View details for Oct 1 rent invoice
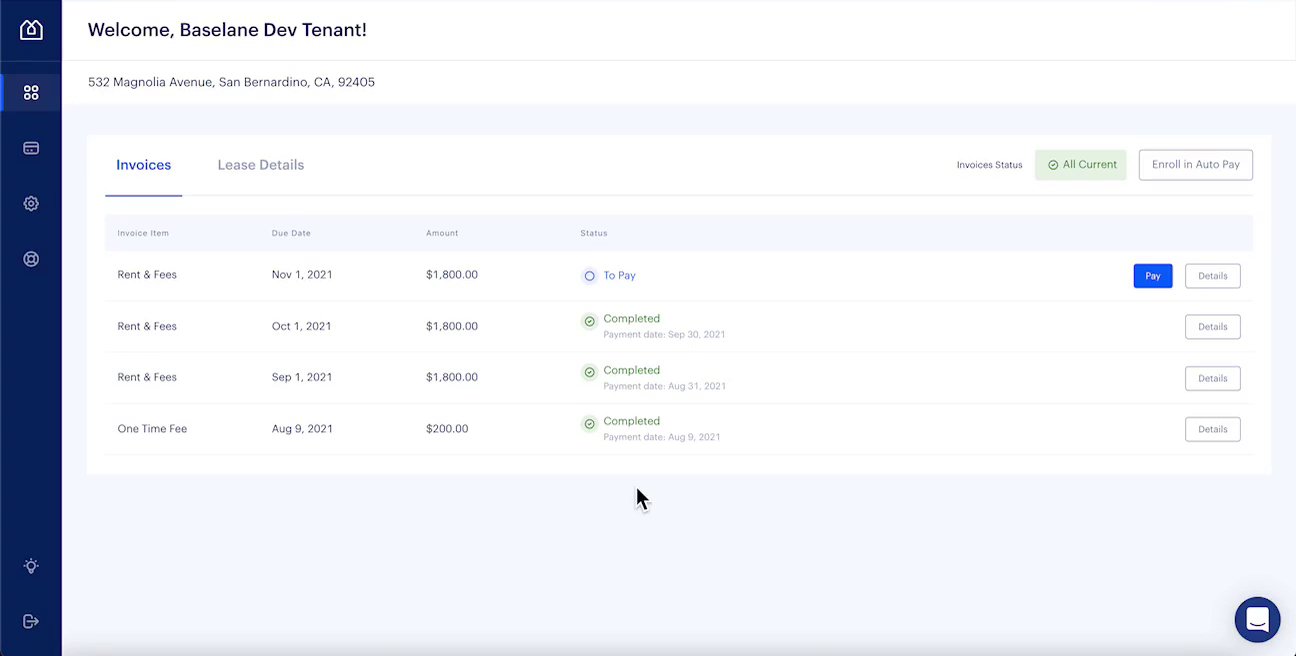The width and height of the screenshot is (1296, 656). pos(1212,327)
